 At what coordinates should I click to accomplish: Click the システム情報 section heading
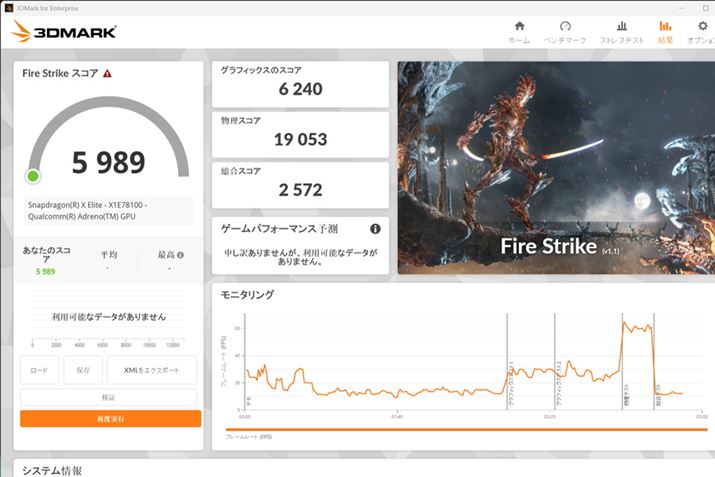(x=52, y=471)
